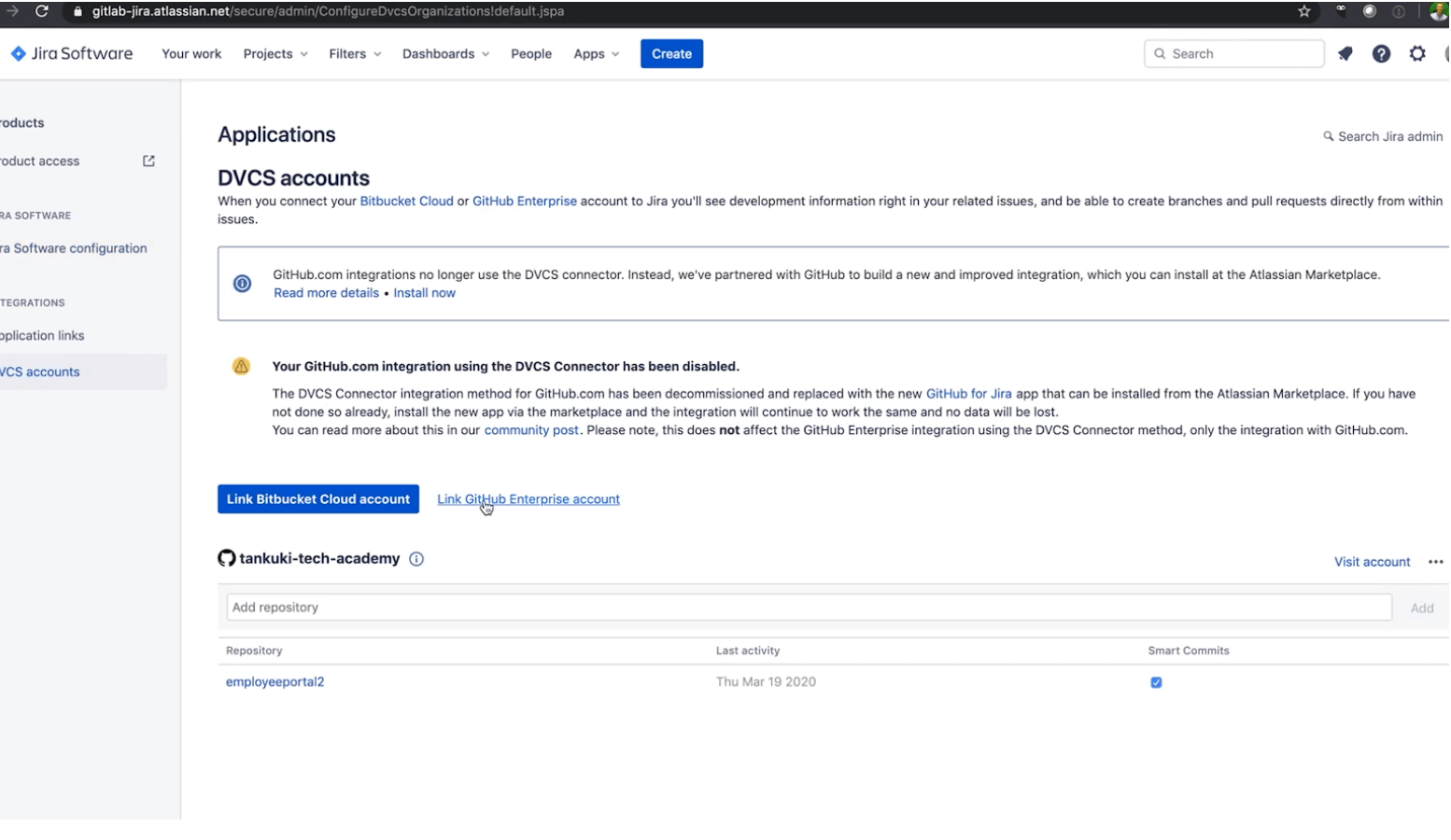Click Link Bitbucket Cloud account
Screen dimensions: 1451x840
tap(317, 498)
